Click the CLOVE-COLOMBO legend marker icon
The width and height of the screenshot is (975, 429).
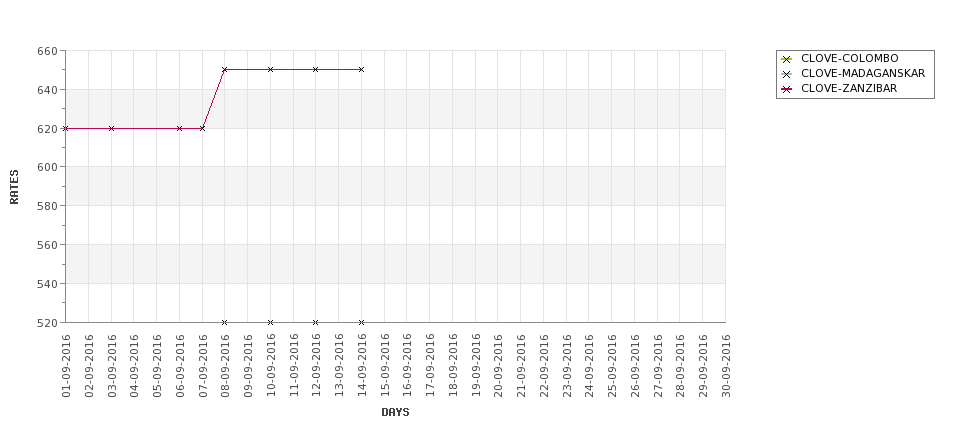click(786, 59)
